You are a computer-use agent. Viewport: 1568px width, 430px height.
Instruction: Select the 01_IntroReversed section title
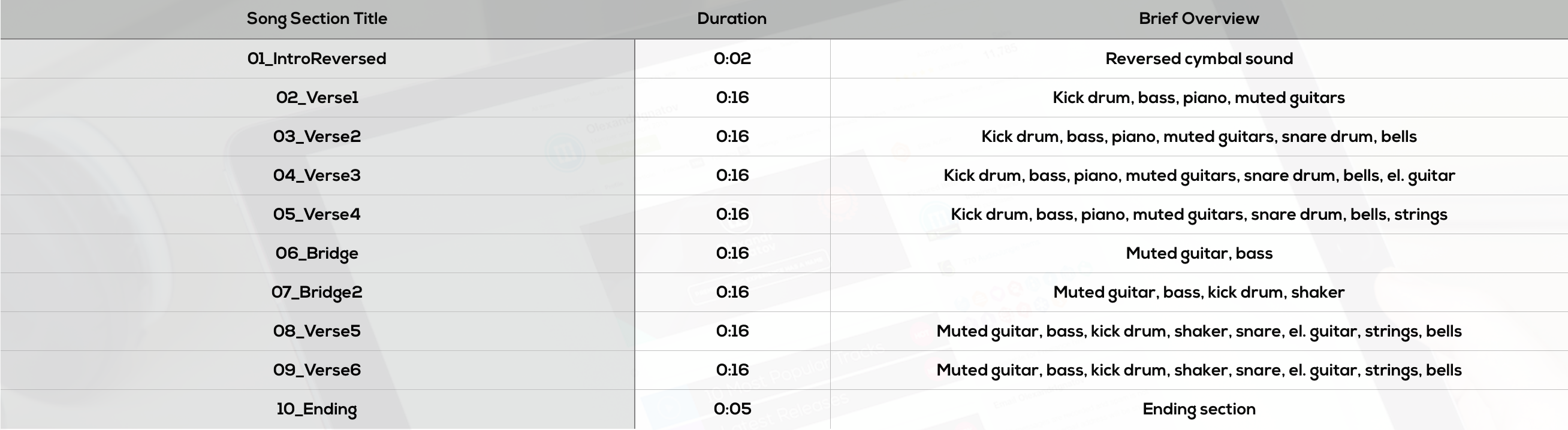[x=316, y=59]
